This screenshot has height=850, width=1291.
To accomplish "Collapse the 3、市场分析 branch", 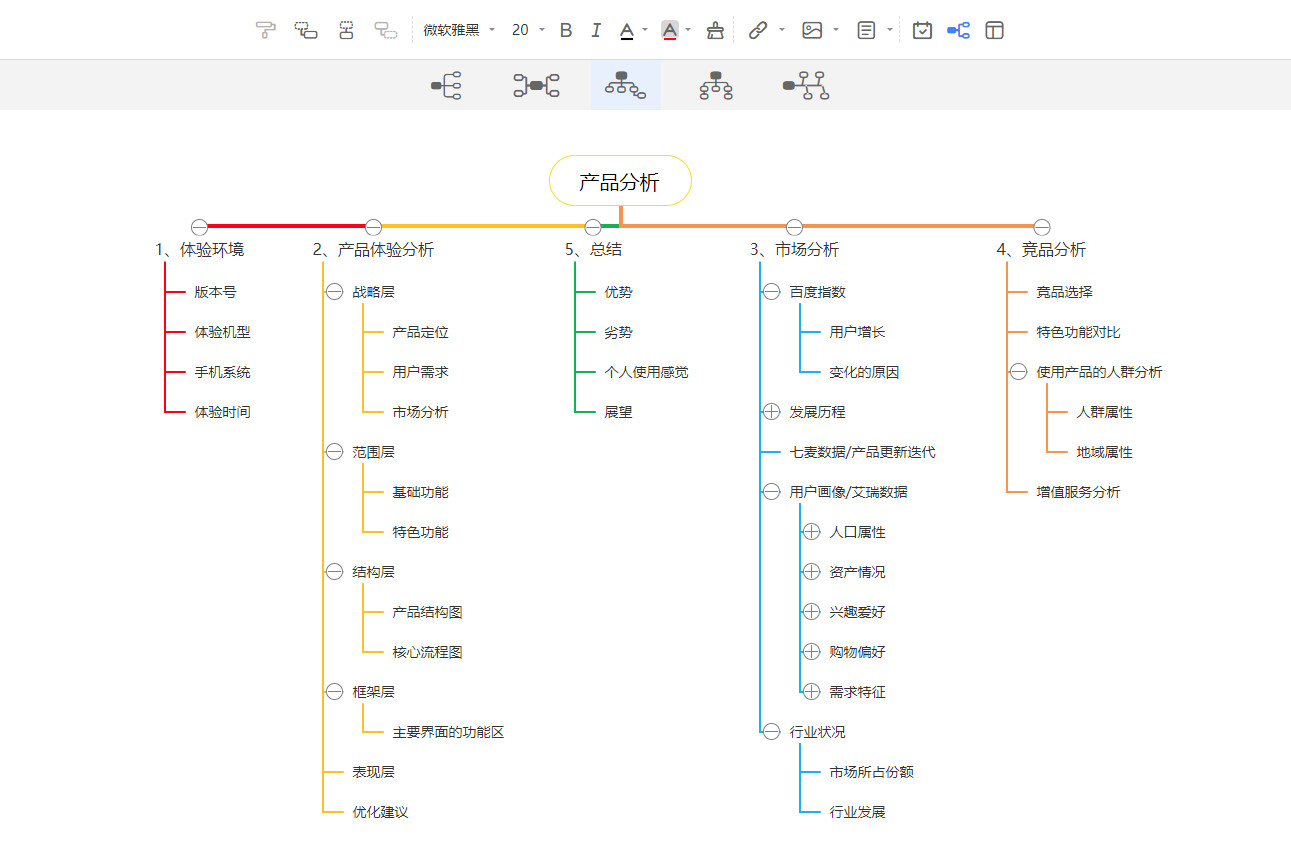I will click(794, 227).
